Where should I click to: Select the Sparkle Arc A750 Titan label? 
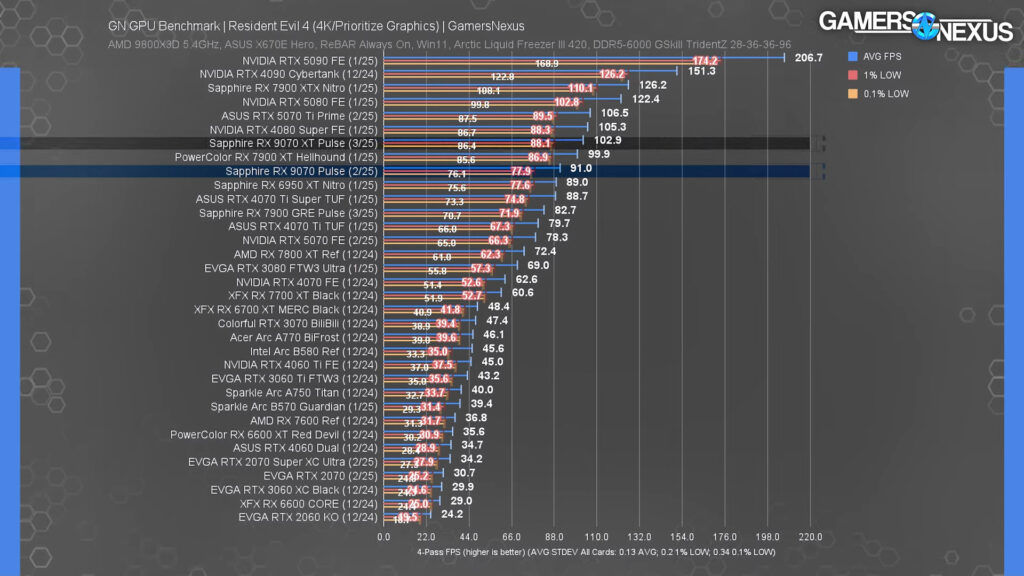[x=302, y=393]
